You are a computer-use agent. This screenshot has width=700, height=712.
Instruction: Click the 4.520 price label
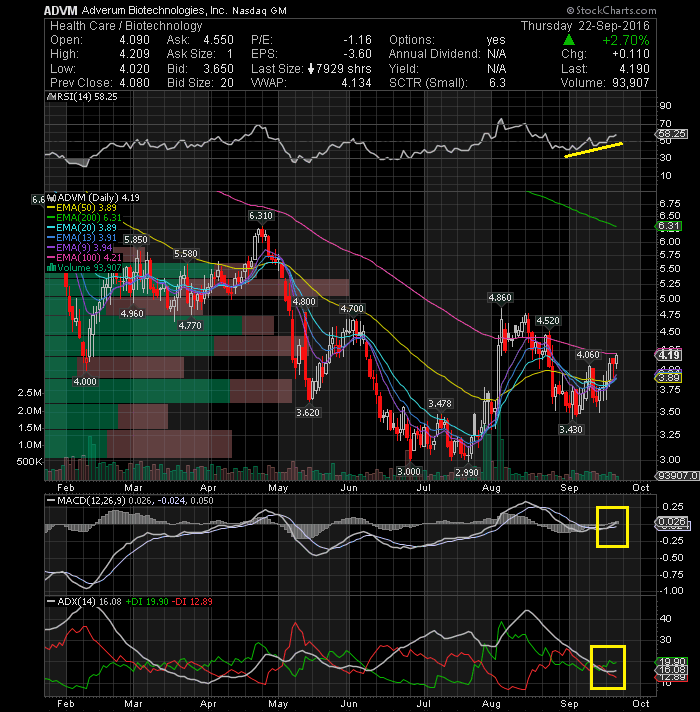(x=547, y=321)
